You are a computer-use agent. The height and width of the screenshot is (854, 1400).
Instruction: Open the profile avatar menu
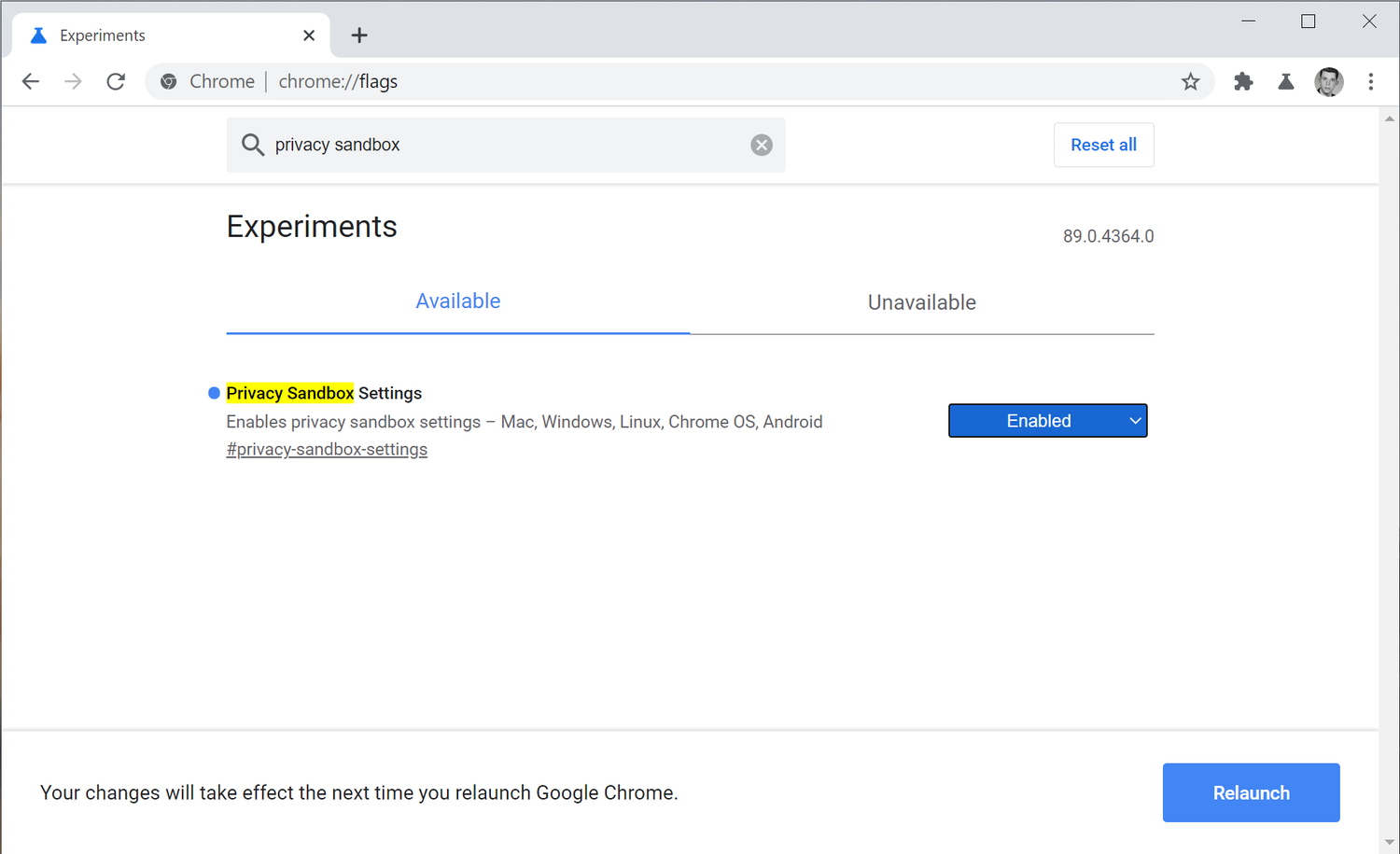(1329, 81)
